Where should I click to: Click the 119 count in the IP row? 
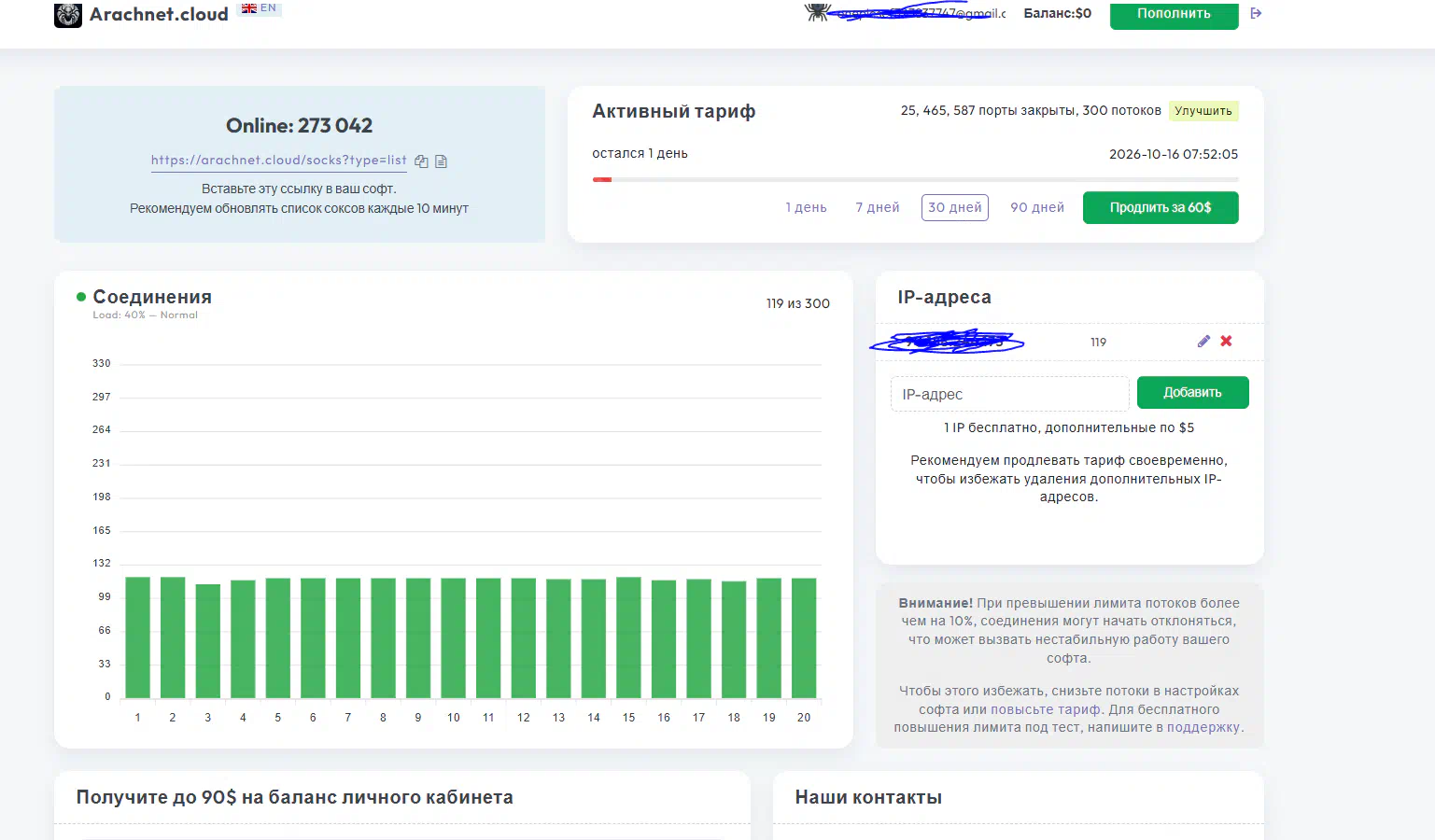coord(1098,343)
